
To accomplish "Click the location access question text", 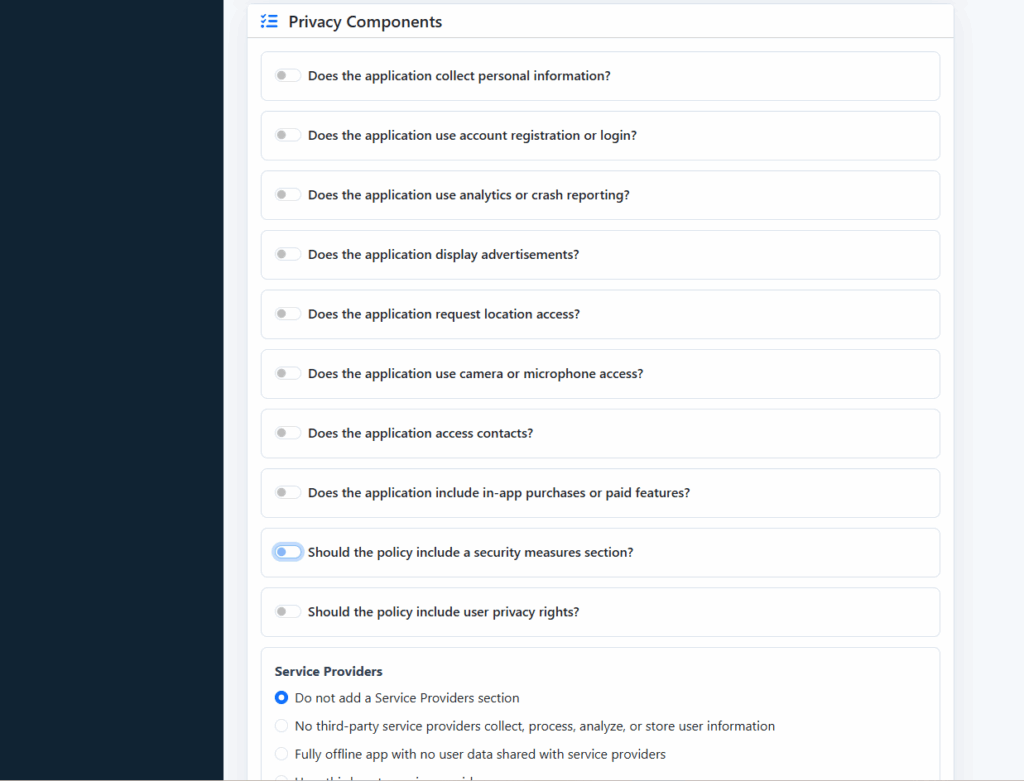I will coord(444,314).
